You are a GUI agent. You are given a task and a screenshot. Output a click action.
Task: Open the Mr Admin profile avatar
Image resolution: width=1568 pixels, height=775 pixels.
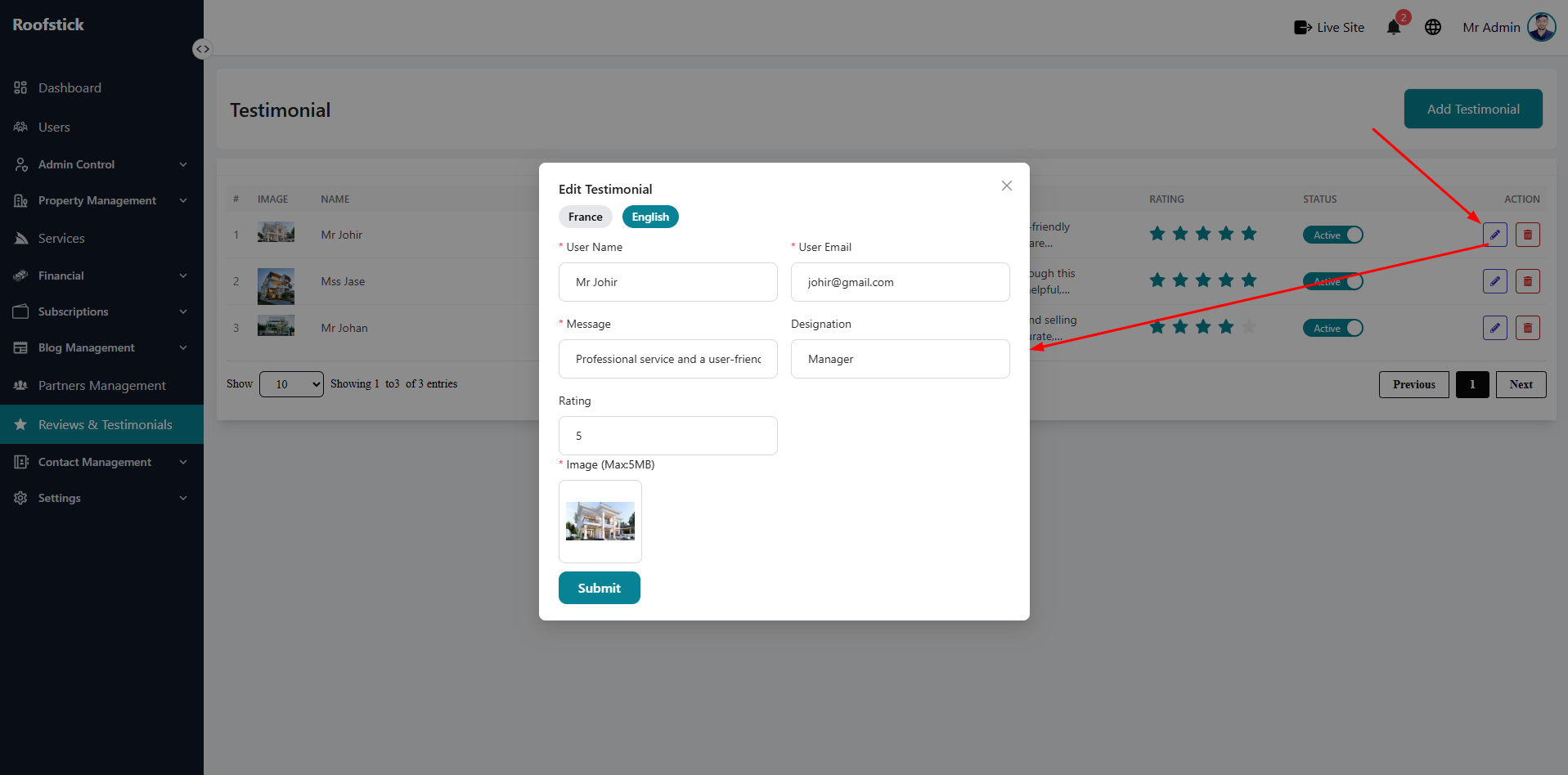click(x=1542, y=27)
